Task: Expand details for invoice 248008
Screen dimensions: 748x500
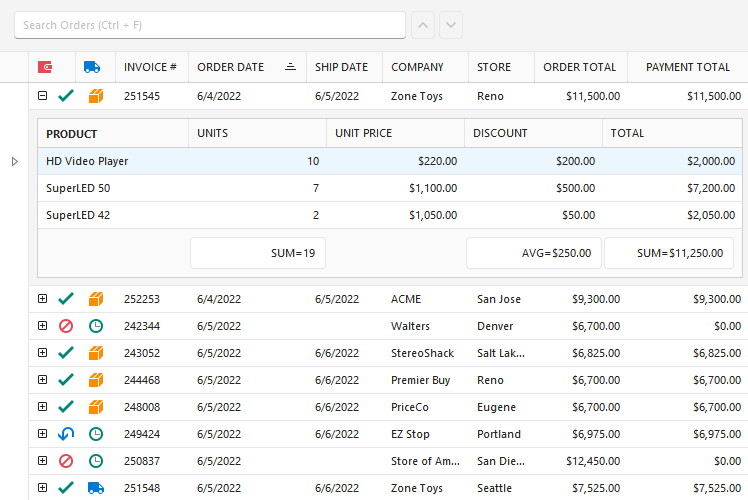Action: coord(42,406)
